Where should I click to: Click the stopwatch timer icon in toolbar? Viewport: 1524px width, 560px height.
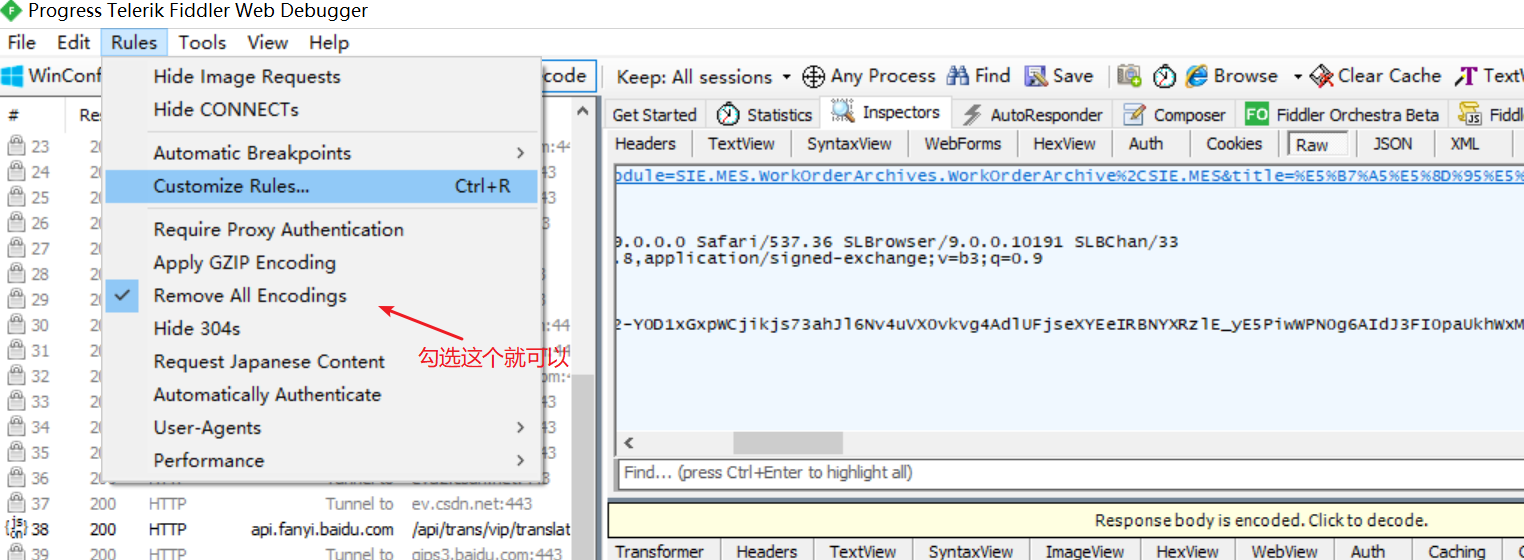coord(1164,76)
